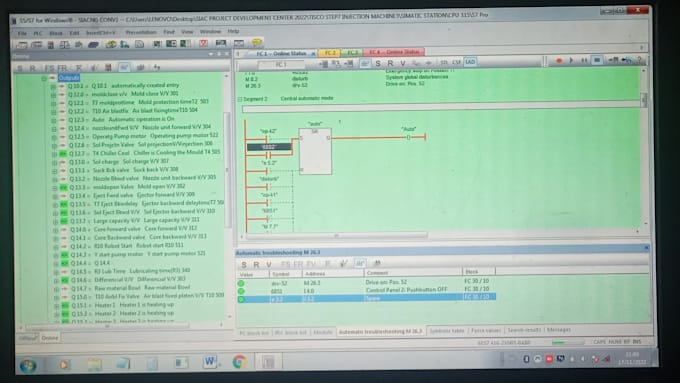This screenshot has width=680, height=383.
Task: Collapse the Outputs tree node
Action: tap(44, 79)
